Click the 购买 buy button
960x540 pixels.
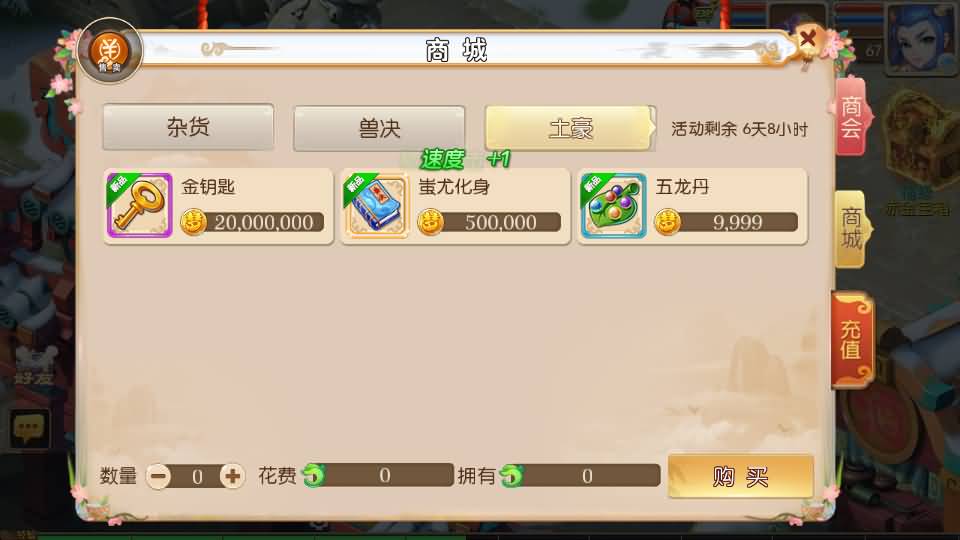click(741, 476)
